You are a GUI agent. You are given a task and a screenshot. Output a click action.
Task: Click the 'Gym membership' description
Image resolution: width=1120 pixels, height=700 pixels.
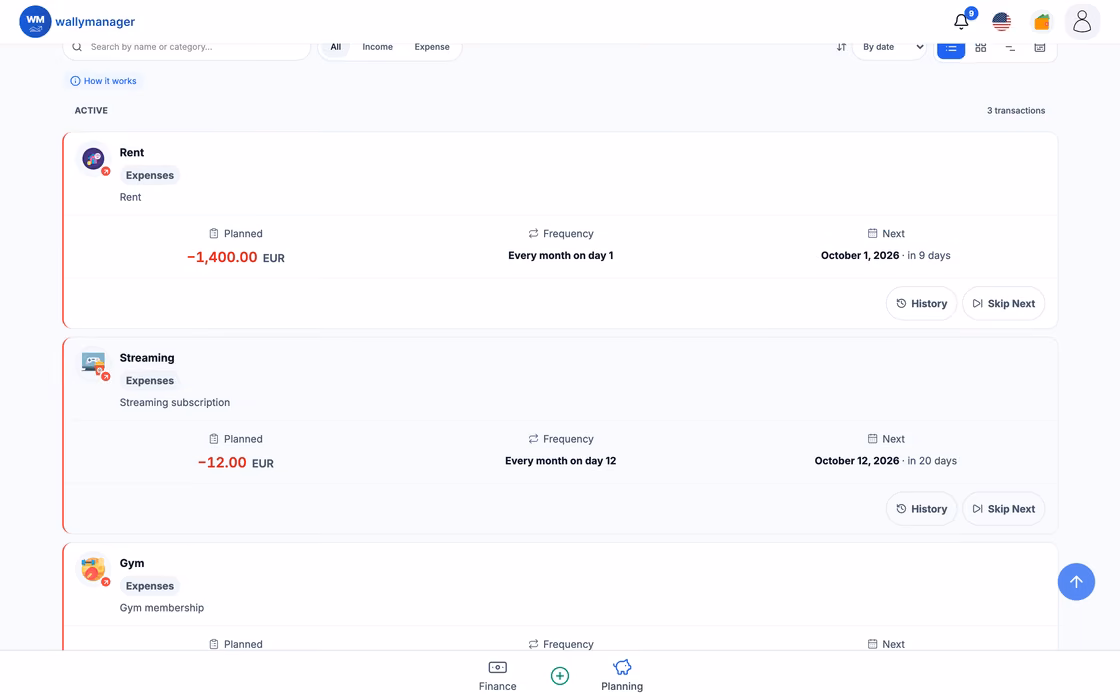pos(161,608)
